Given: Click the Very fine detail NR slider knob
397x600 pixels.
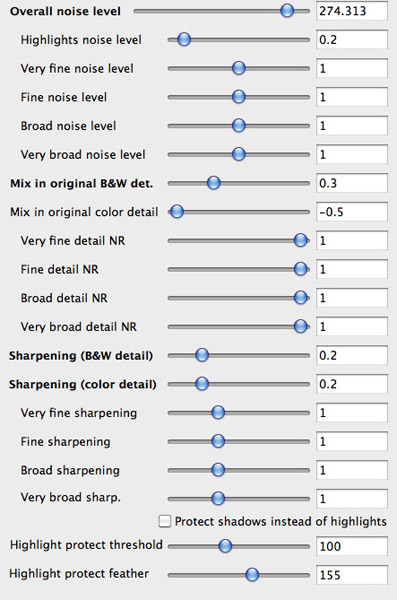Looking at the screenshot, I should (x=301, y=240).
